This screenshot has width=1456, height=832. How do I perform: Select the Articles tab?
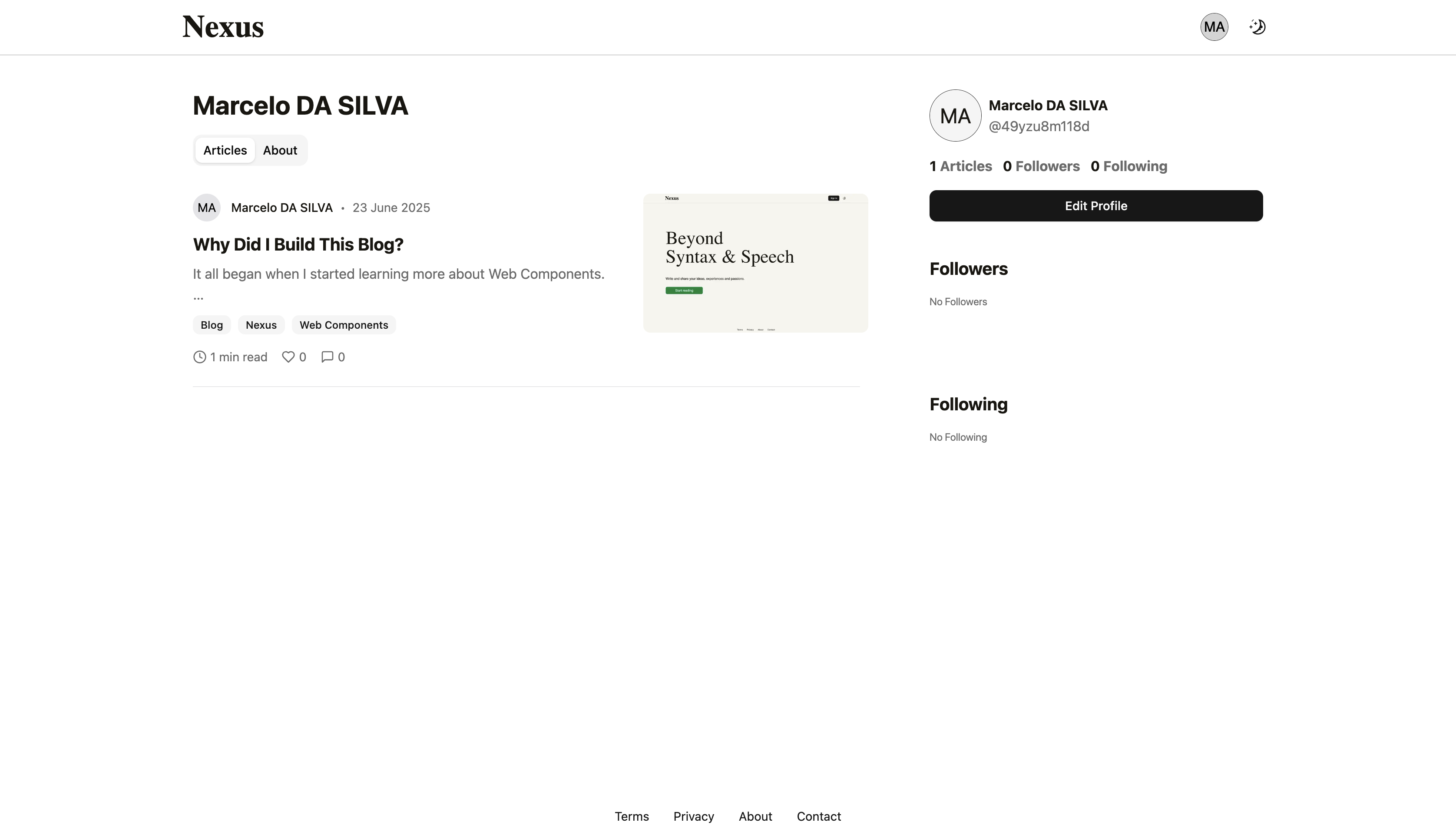tap(225, 150)
